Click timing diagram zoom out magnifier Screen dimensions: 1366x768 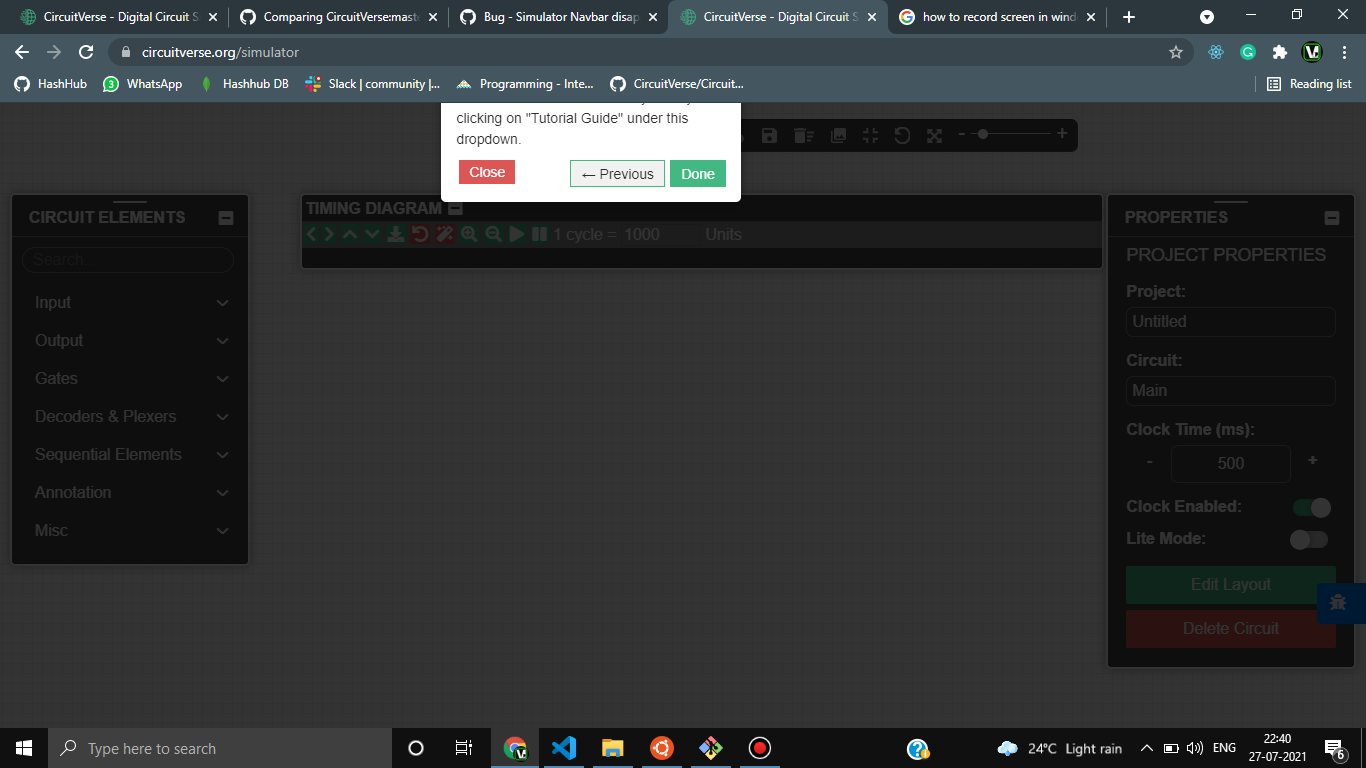pos(493,234)
